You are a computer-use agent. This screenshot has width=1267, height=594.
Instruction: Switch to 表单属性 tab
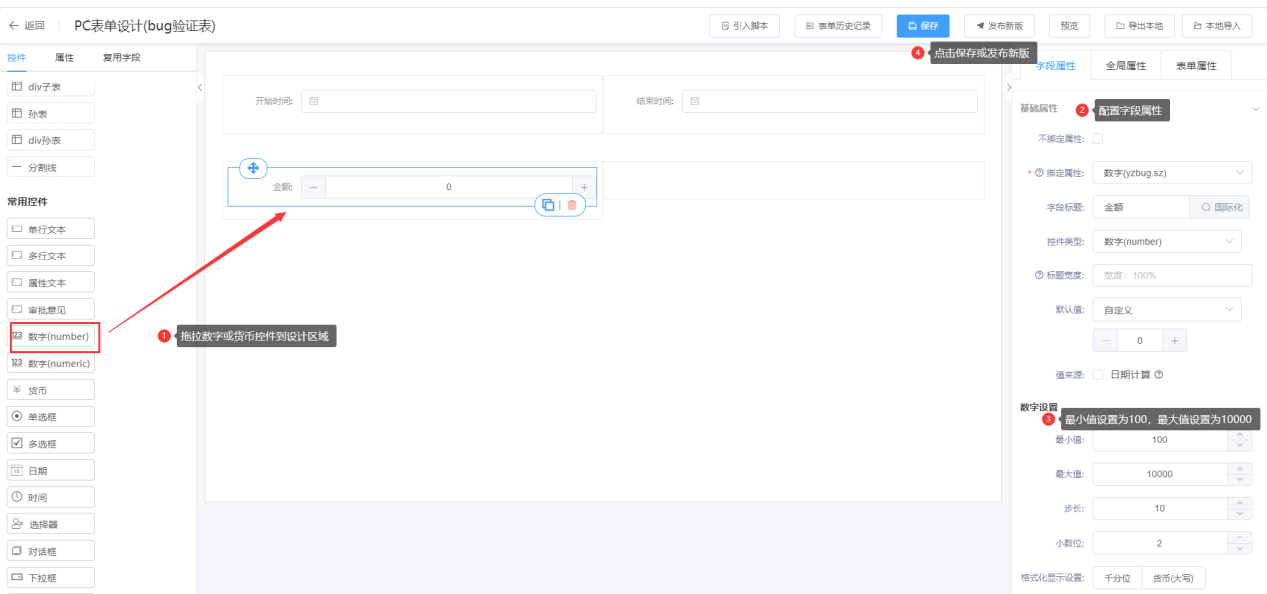click(1196, 65)
